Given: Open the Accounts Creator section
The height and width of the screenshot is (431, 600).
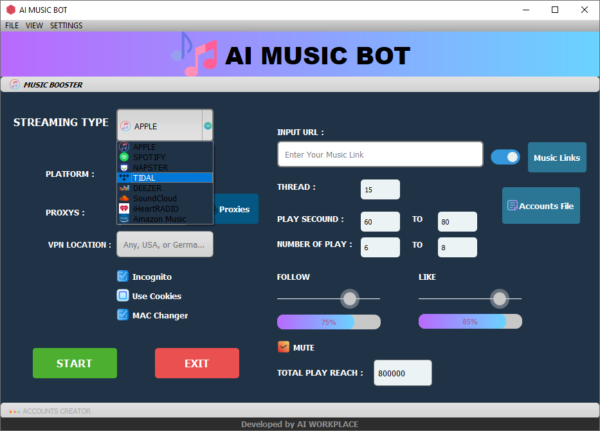Looking at the screenshot, I should (x=300, y=410).
